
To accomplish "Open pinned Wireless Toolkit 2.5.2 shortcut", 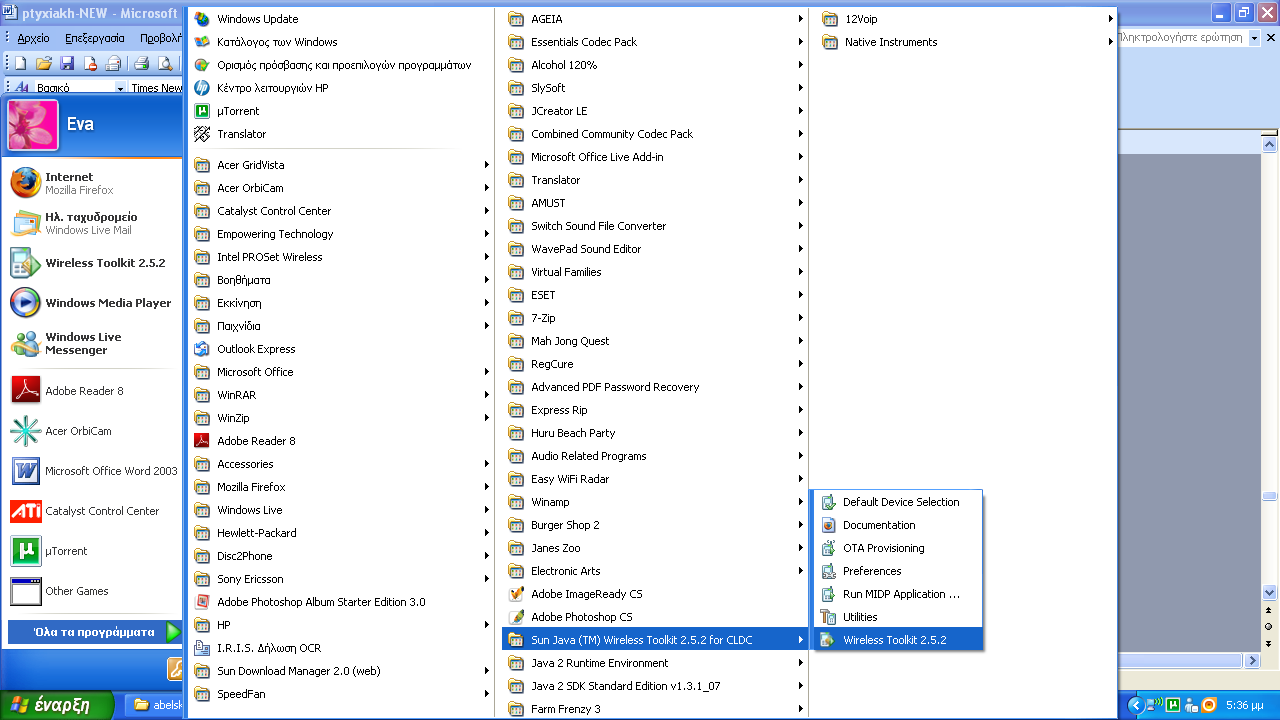I will coord(92,263).
